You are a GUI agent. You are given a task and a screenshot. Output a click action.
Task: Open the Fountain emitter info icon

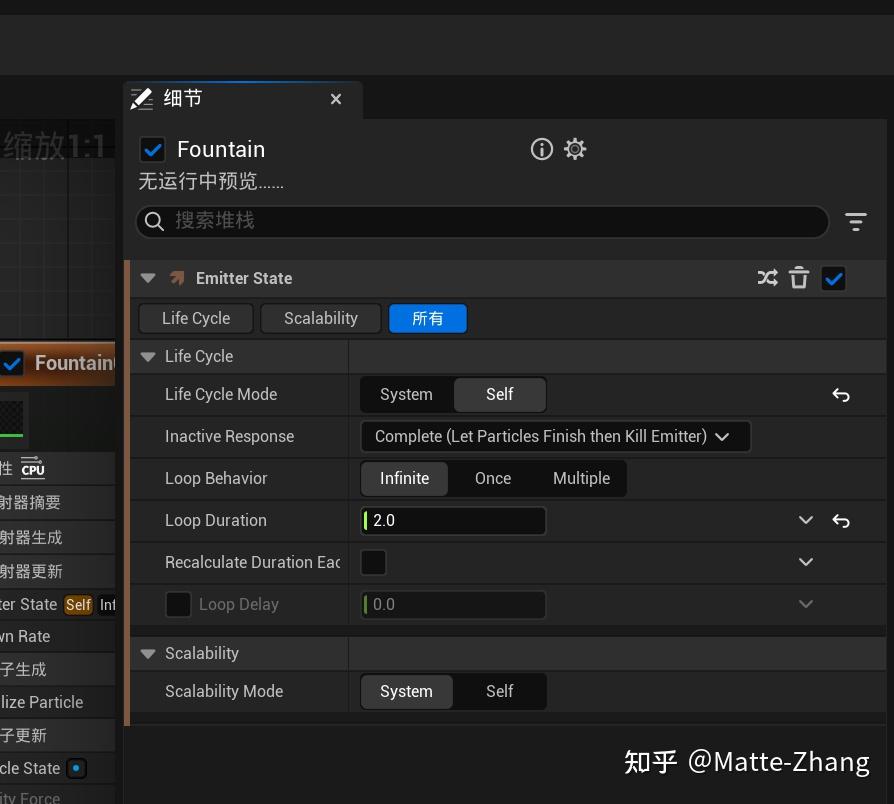pyautogui.click(x=541, y=148)
